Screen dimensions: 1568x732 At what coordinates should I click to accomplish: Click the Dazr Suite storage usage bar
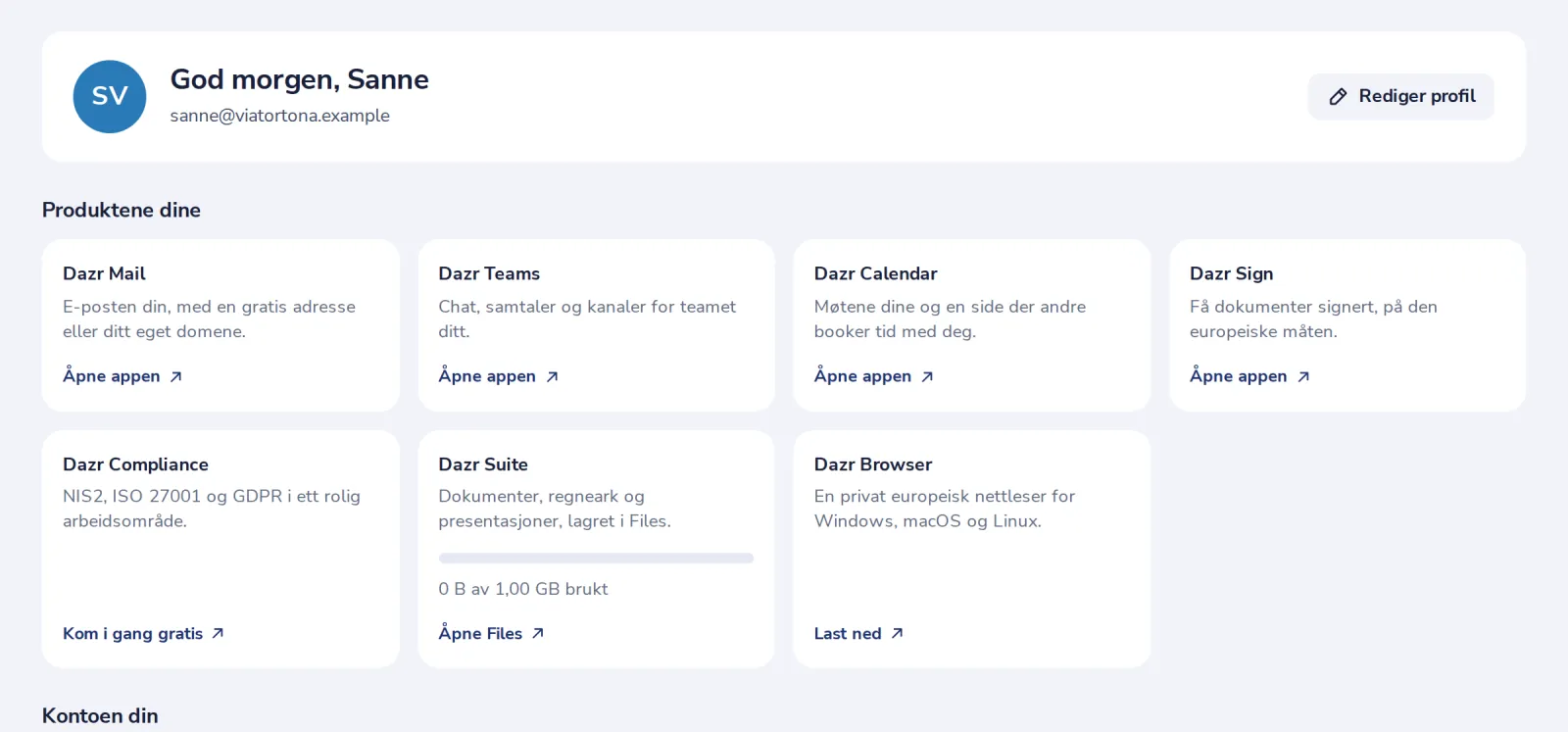coord(596,559)
